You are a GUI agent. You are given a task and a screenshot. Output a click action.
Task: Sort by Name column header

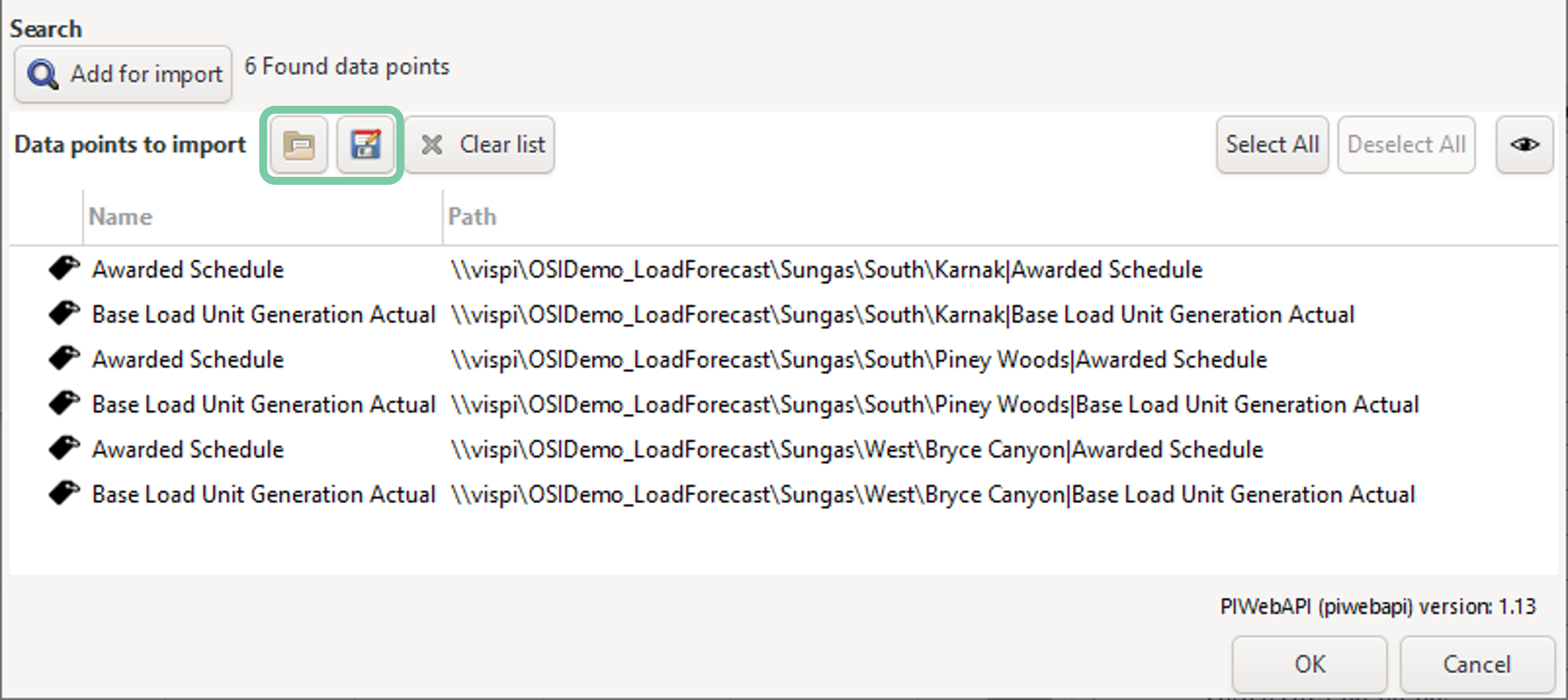click(121, 217)
